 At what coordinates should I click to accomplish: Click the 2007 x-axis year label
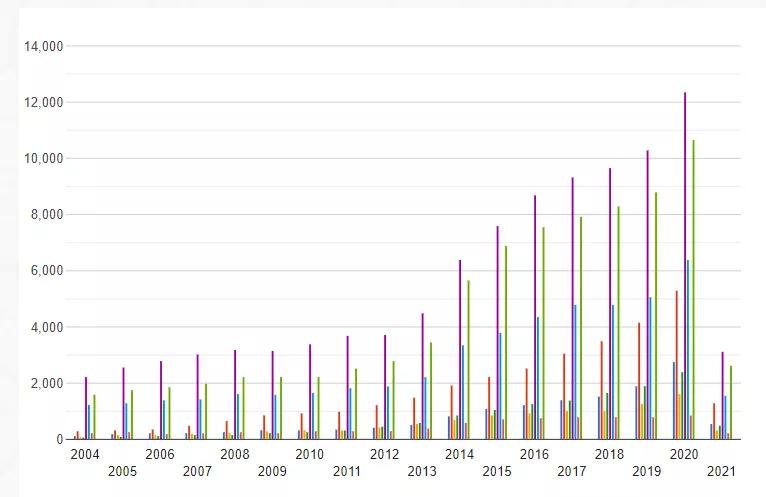point(197,472)
